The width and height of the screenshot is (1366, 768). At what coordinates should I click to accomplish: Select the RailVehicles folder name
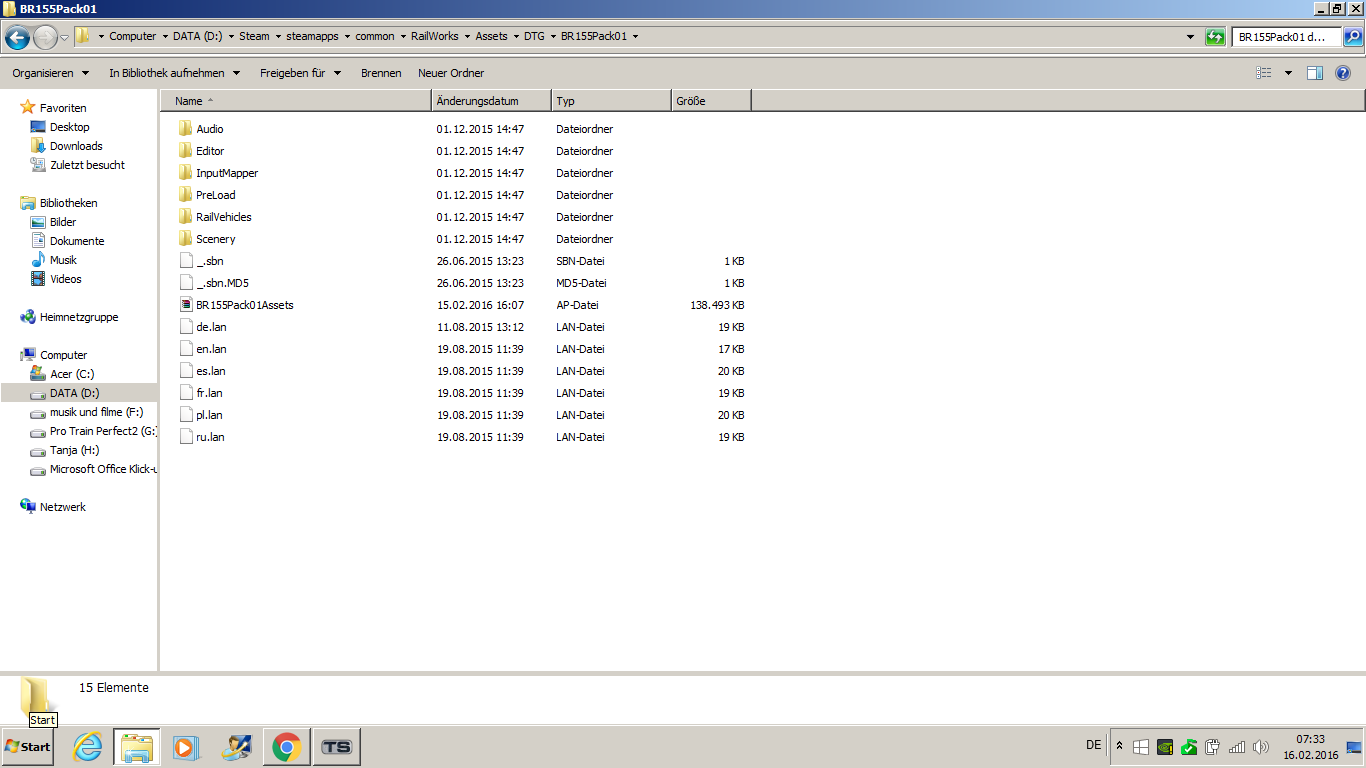(x=224, y=217)
